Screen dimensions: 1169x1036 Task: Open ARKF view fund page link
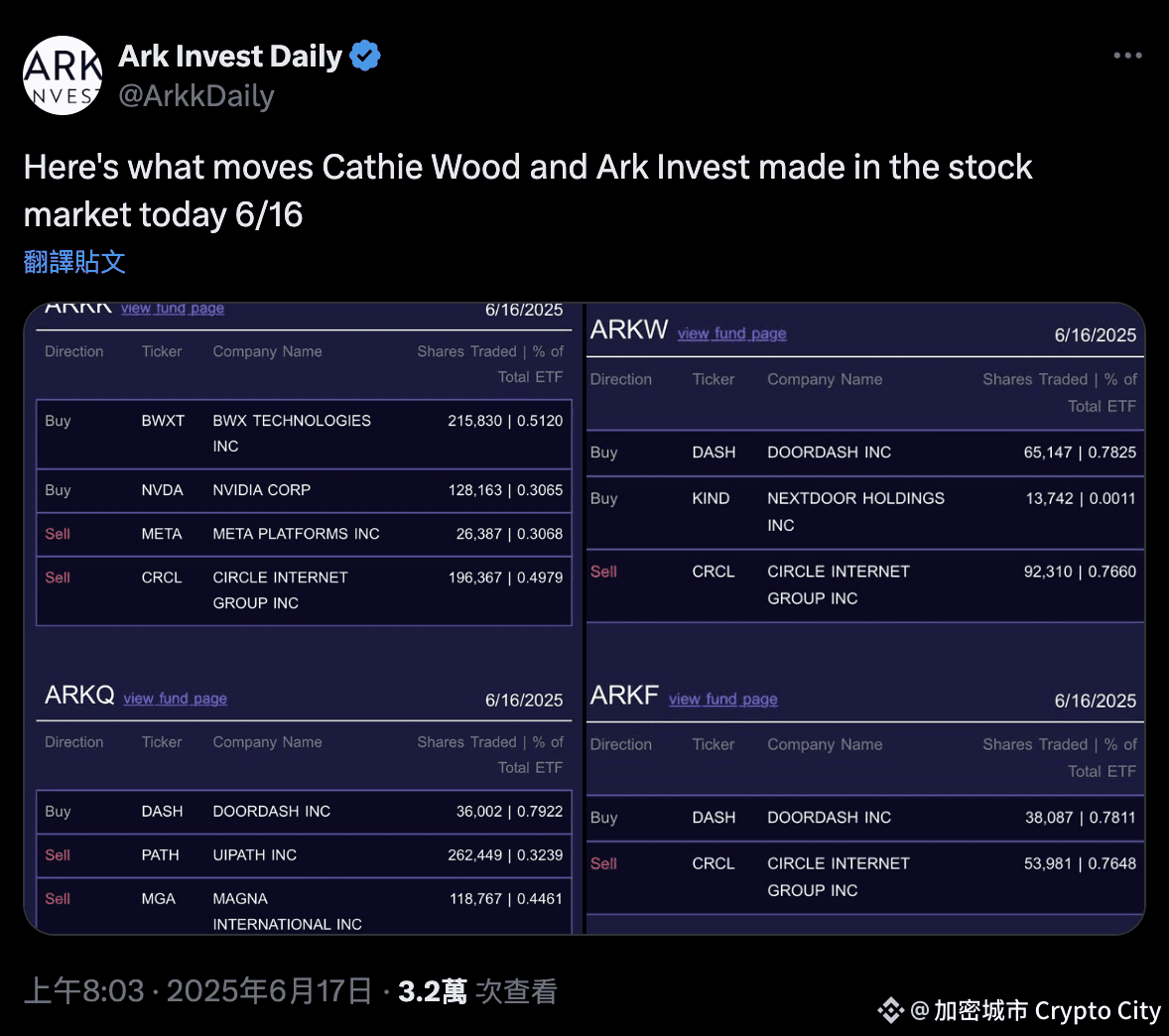click(723, 700)
